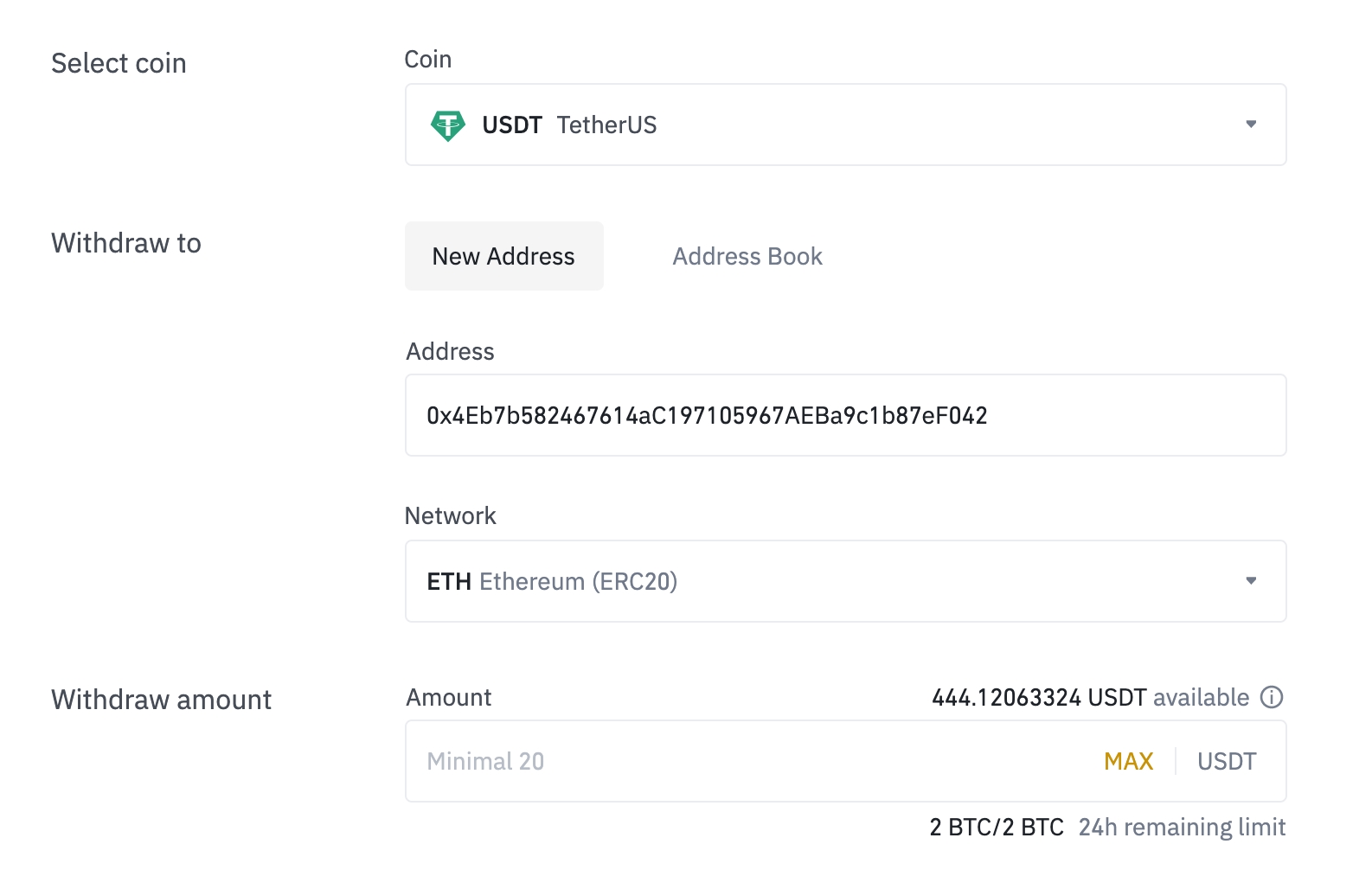This screenshot has height=889, width=1372.
Task: Switch to the New Address tab
Action: (x=503, y=256)
